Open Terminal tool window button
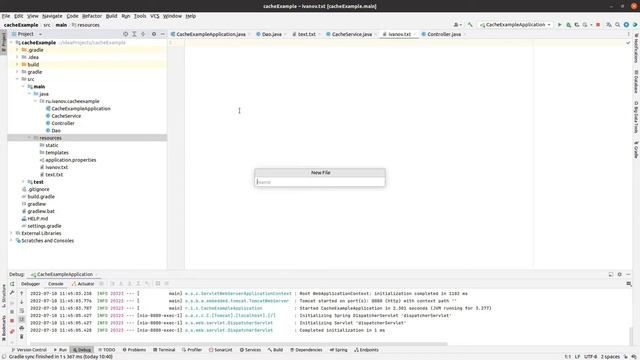Screen dimensions: 640x360 click(x=164, y=350)
